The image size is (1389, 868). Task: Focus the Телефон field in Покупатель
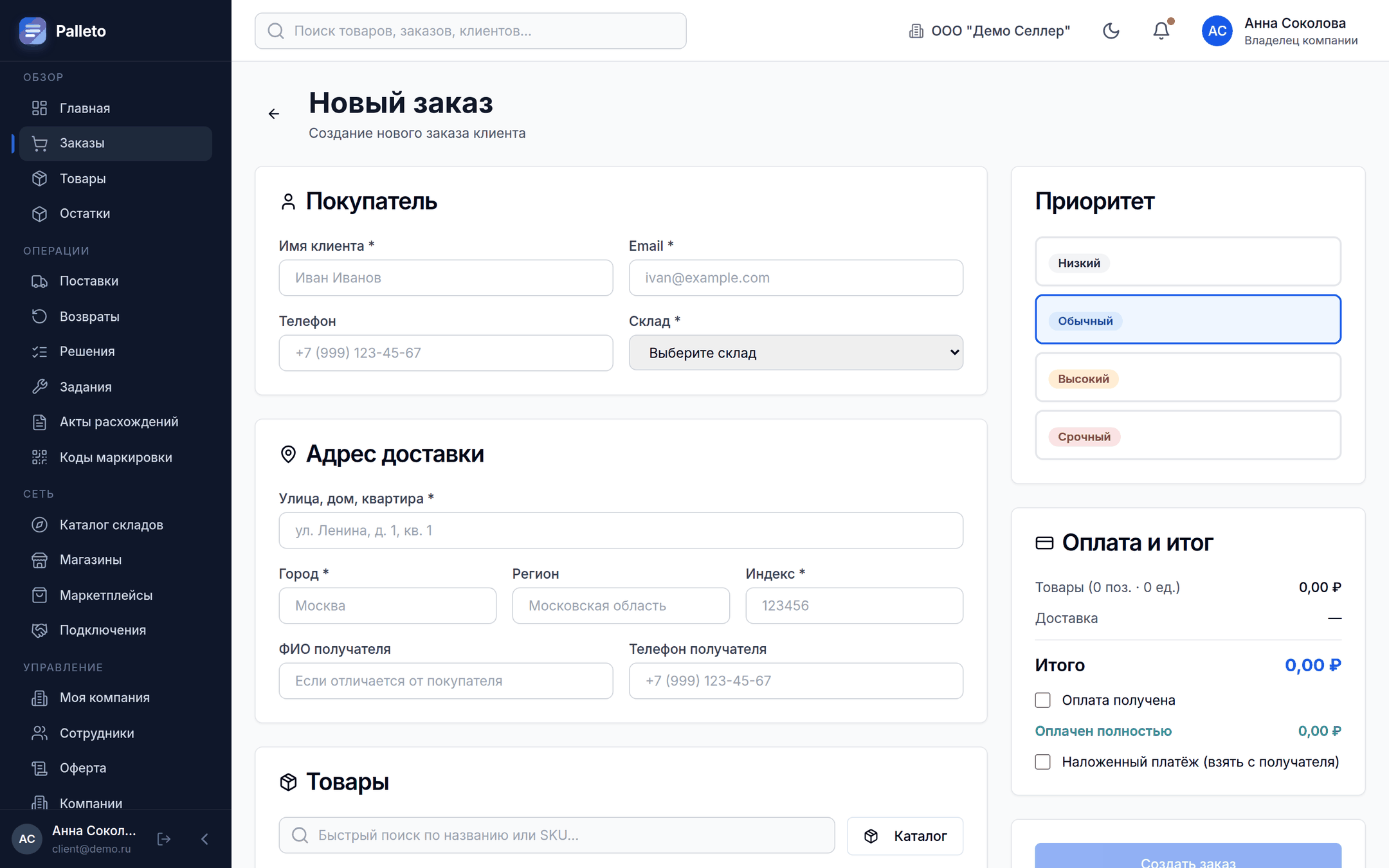pos(446,353)
